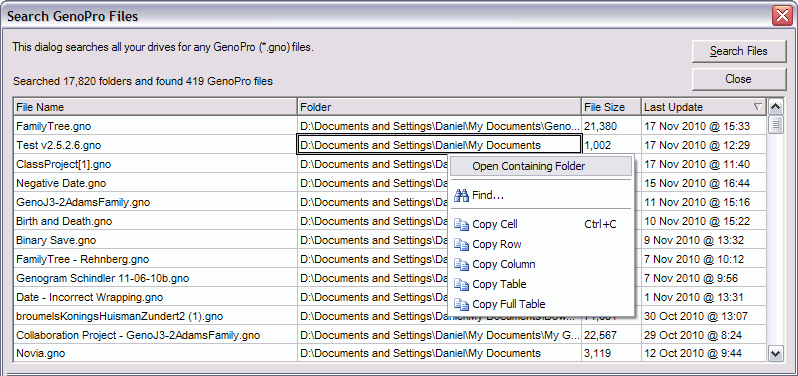Click the copy icon next to Copy Row
The height and width of the screenshot is (376, 798).
461,245
